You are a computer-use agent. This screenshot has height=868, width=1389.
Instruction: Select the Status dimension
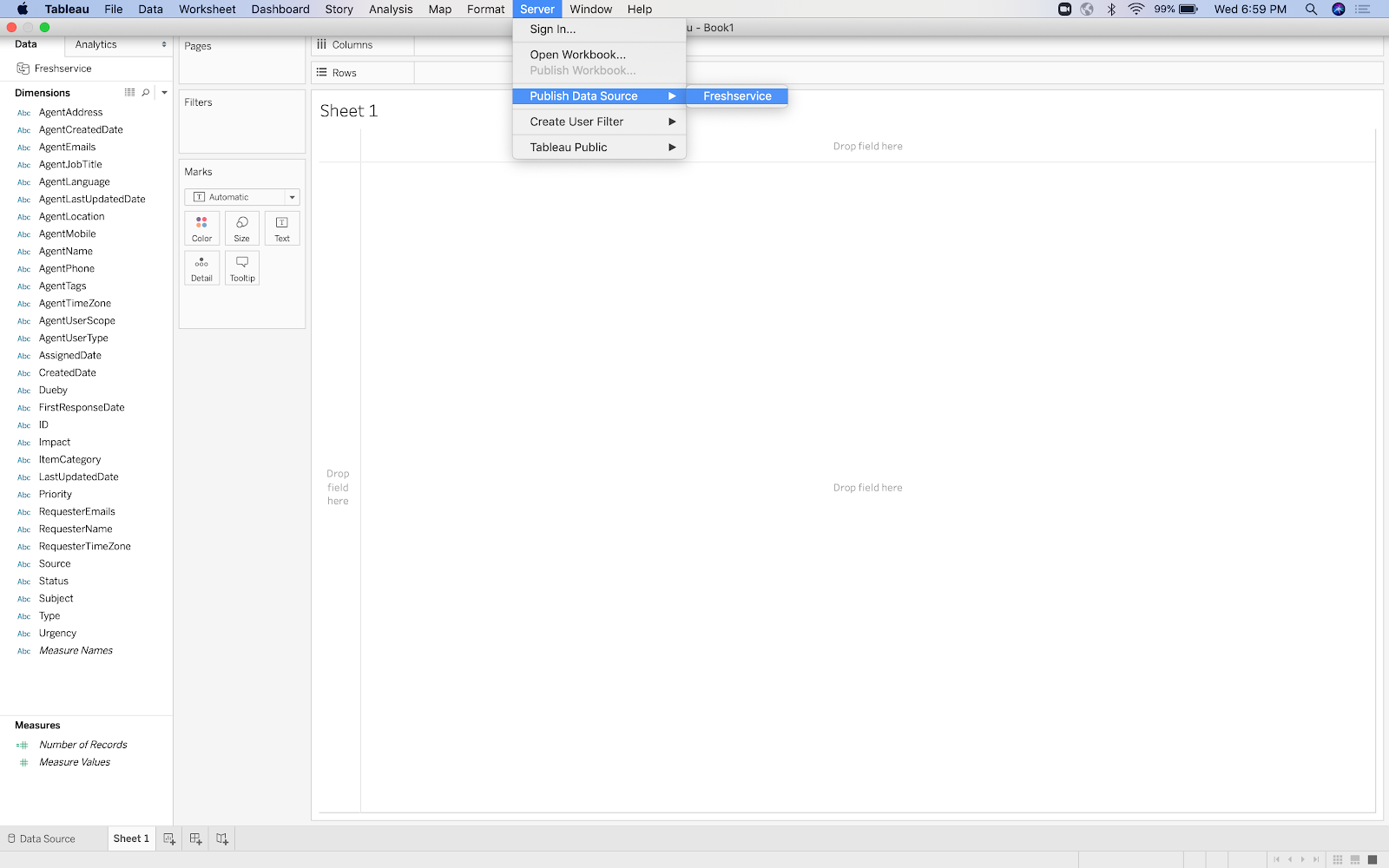tap(54, 582)
